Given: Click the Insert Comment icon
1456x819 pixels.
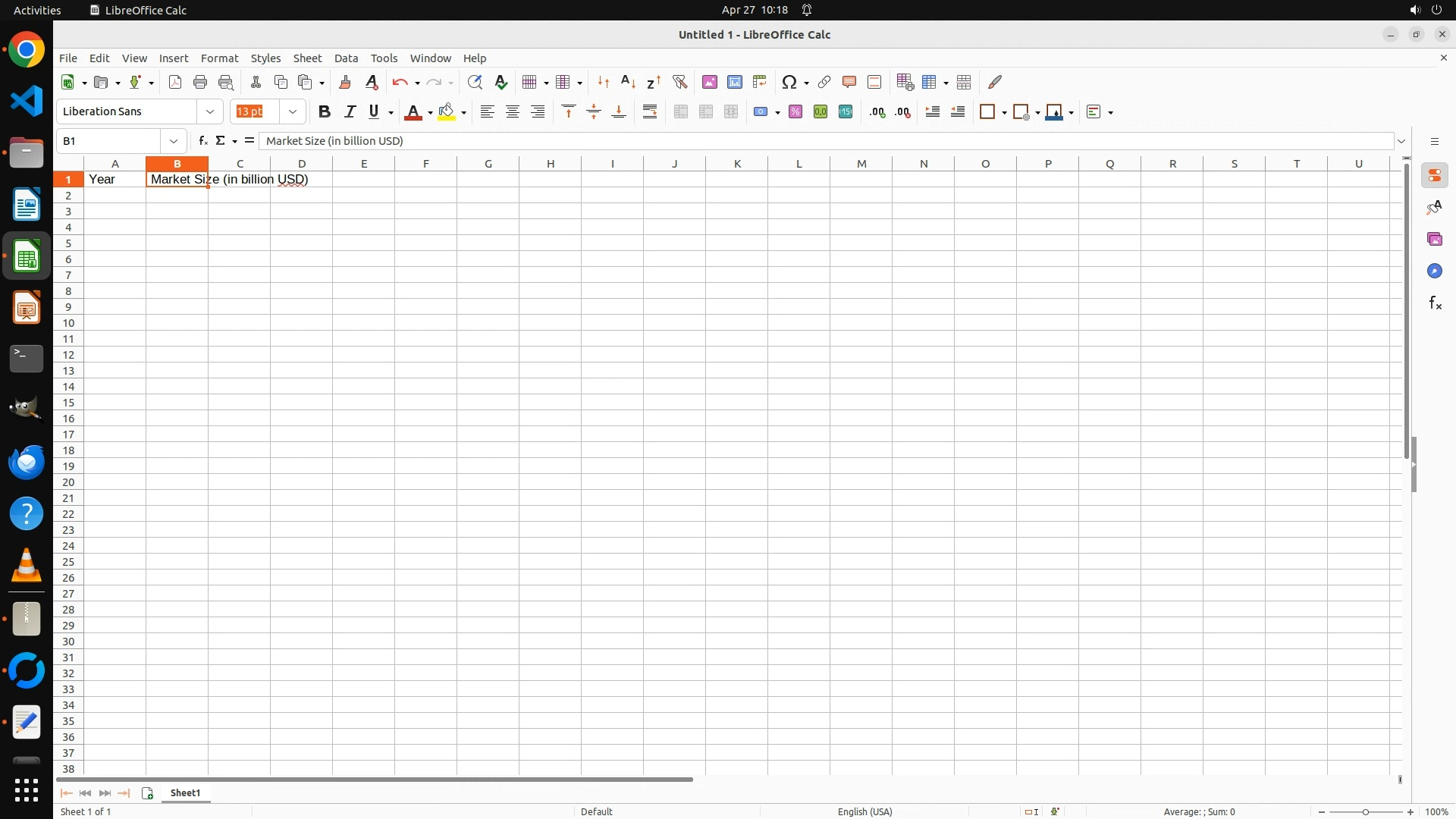Looking at the screenshot, I should pyautogui.click(x=849, y=82).
